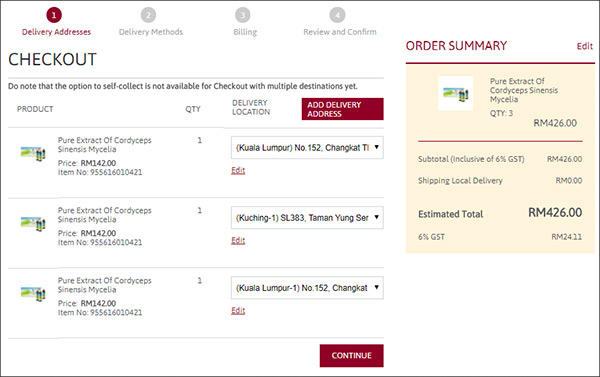Go to the Billing step label
Image resolution: width=600 pixels, height=377 pixels.
pos(245,32)
